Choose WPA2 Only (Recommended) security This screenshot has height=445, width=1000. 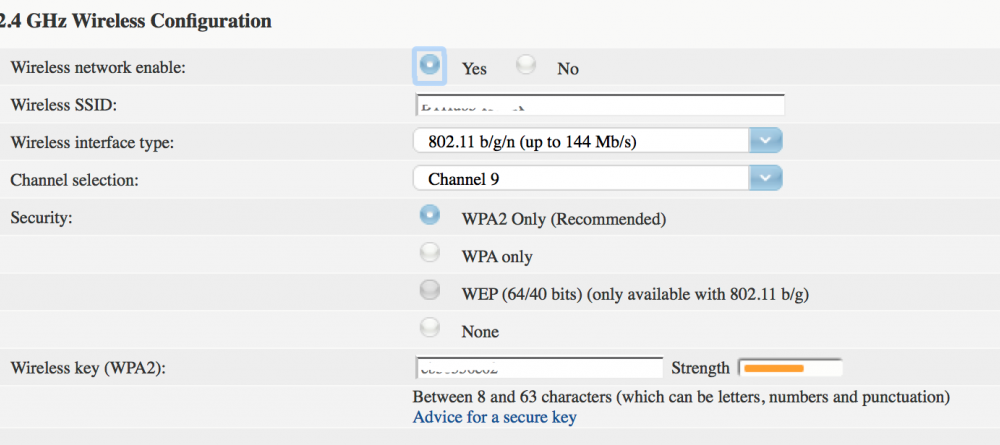coord(430,215)
